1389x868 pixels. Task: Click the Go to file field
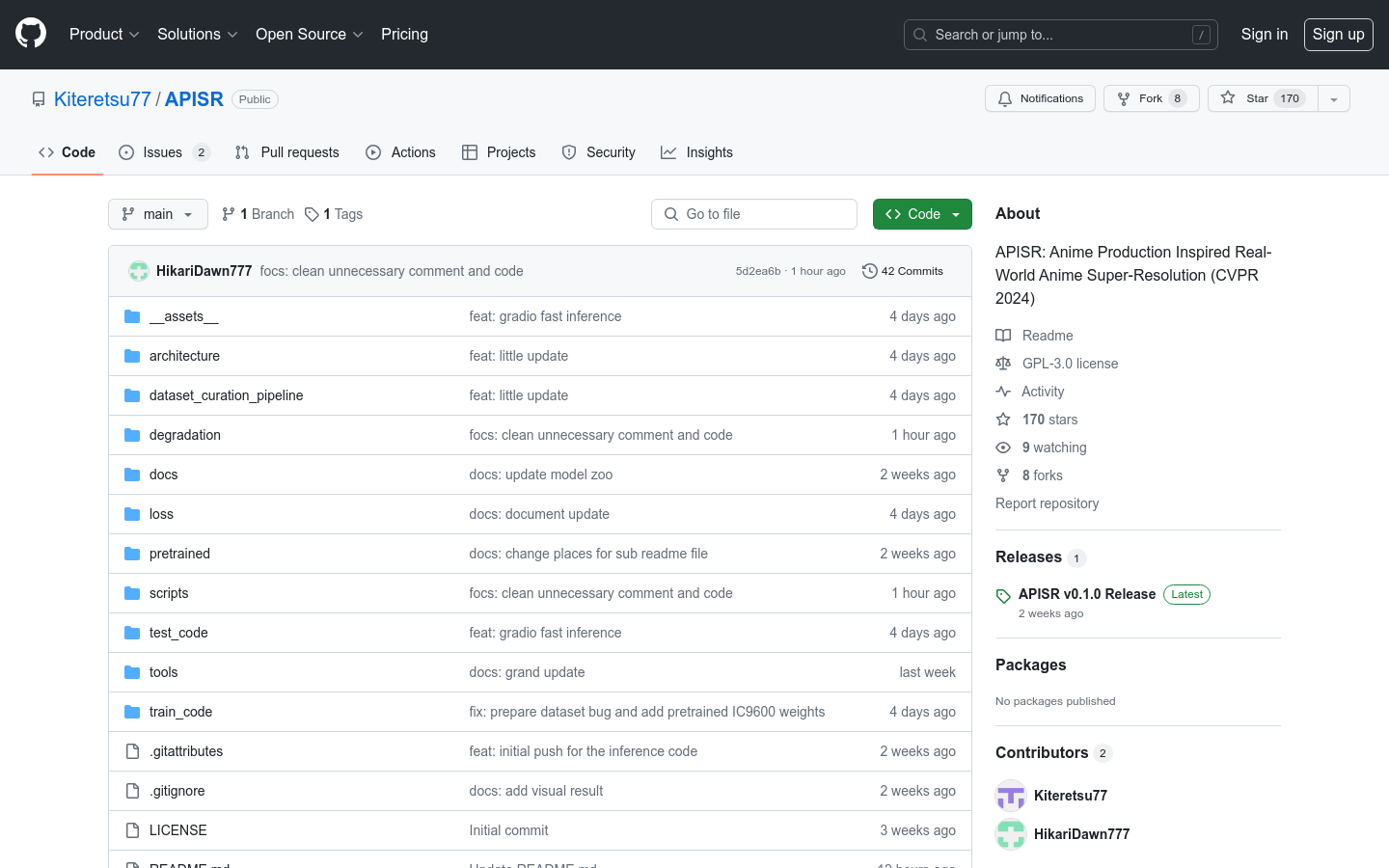pos(754,214)
